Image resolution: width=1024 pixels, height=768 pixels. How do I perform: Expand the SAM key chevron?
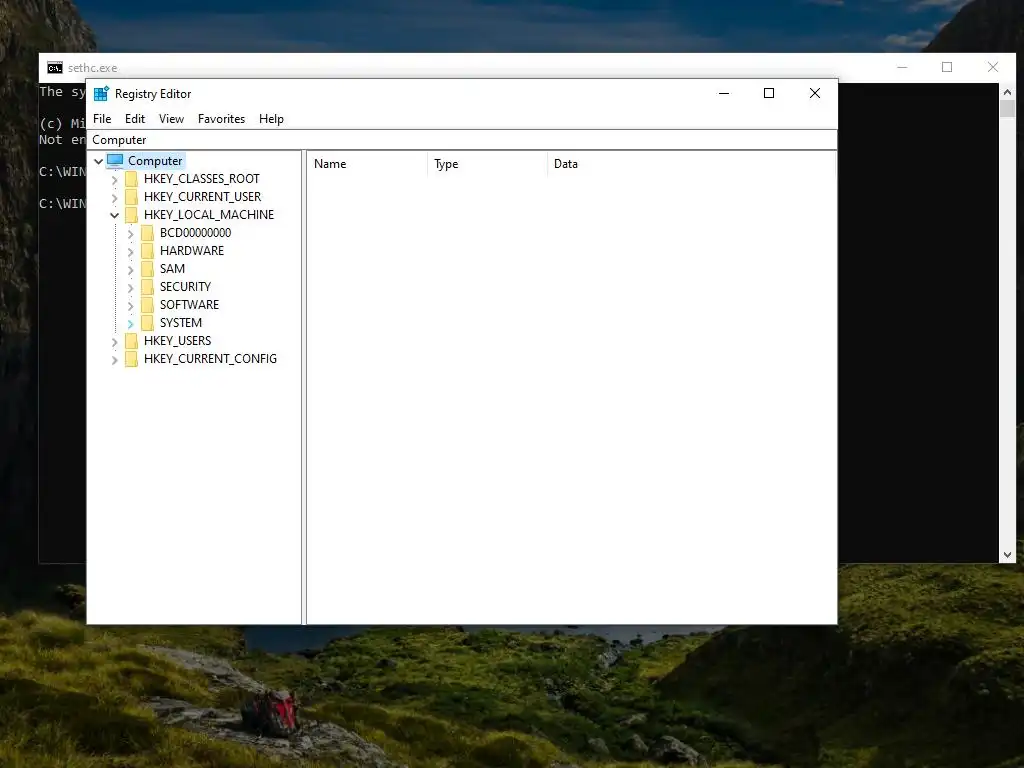131,269
